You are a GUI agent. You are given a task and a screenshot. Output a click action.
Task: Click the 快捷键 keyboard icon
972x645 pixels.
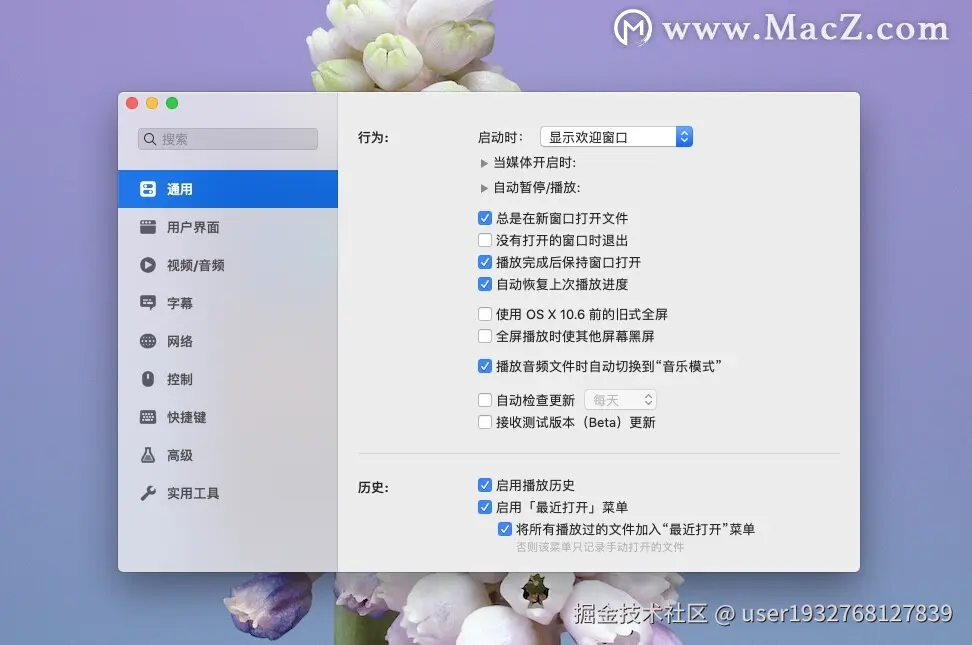148,417
